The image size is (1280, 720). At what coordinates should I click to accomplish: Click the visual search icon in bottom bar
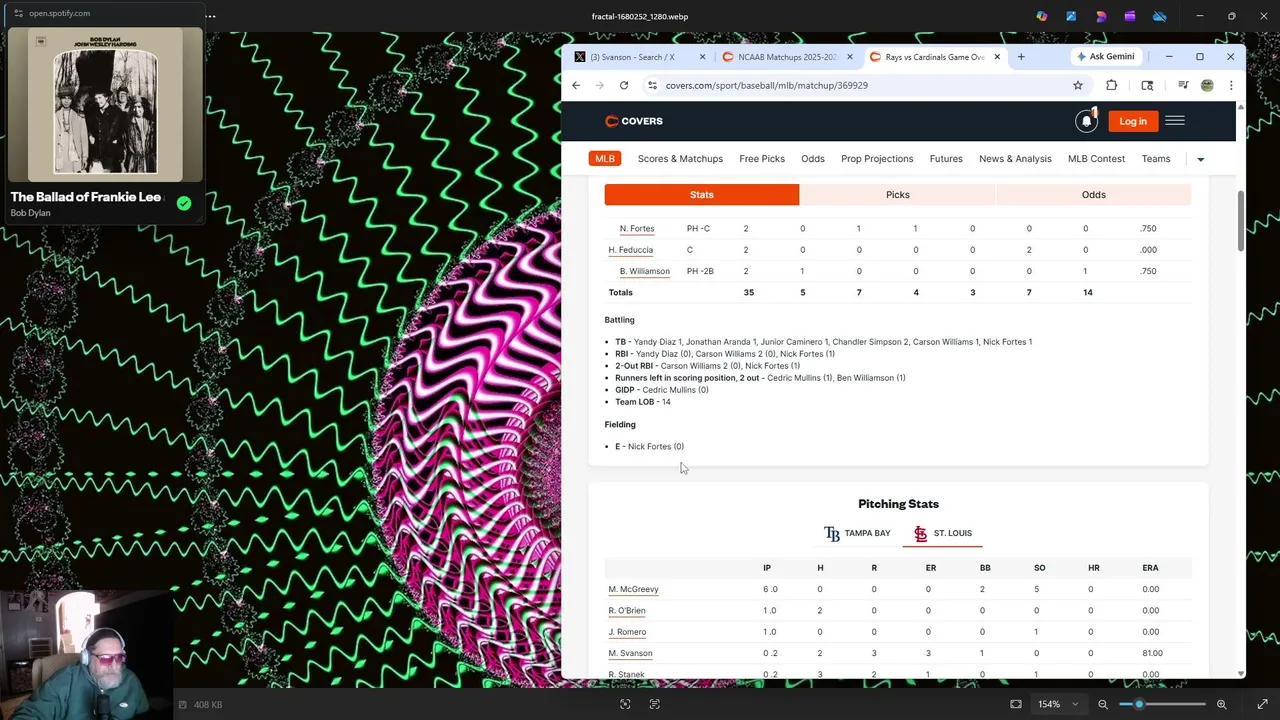625,704
